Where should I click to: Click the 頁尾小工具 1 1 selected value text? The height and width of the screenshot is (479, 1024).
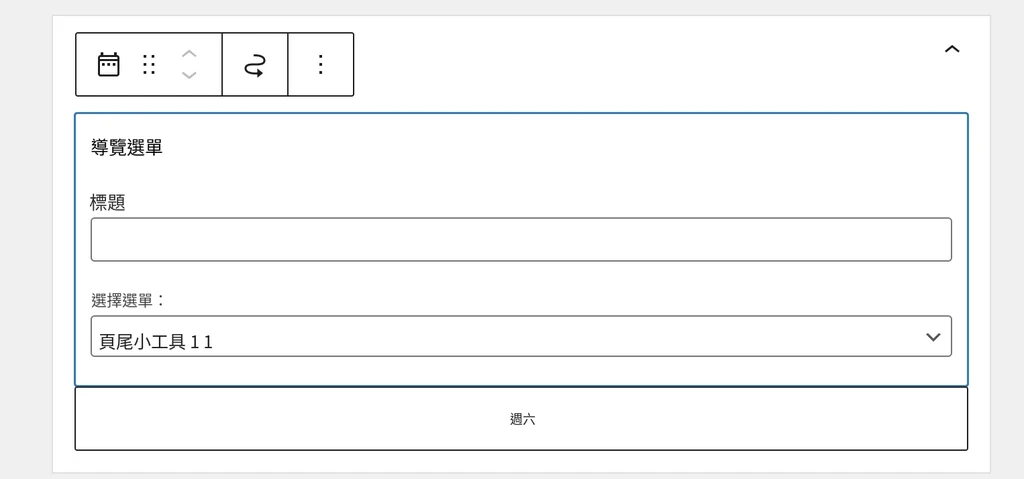pos(156,341)
